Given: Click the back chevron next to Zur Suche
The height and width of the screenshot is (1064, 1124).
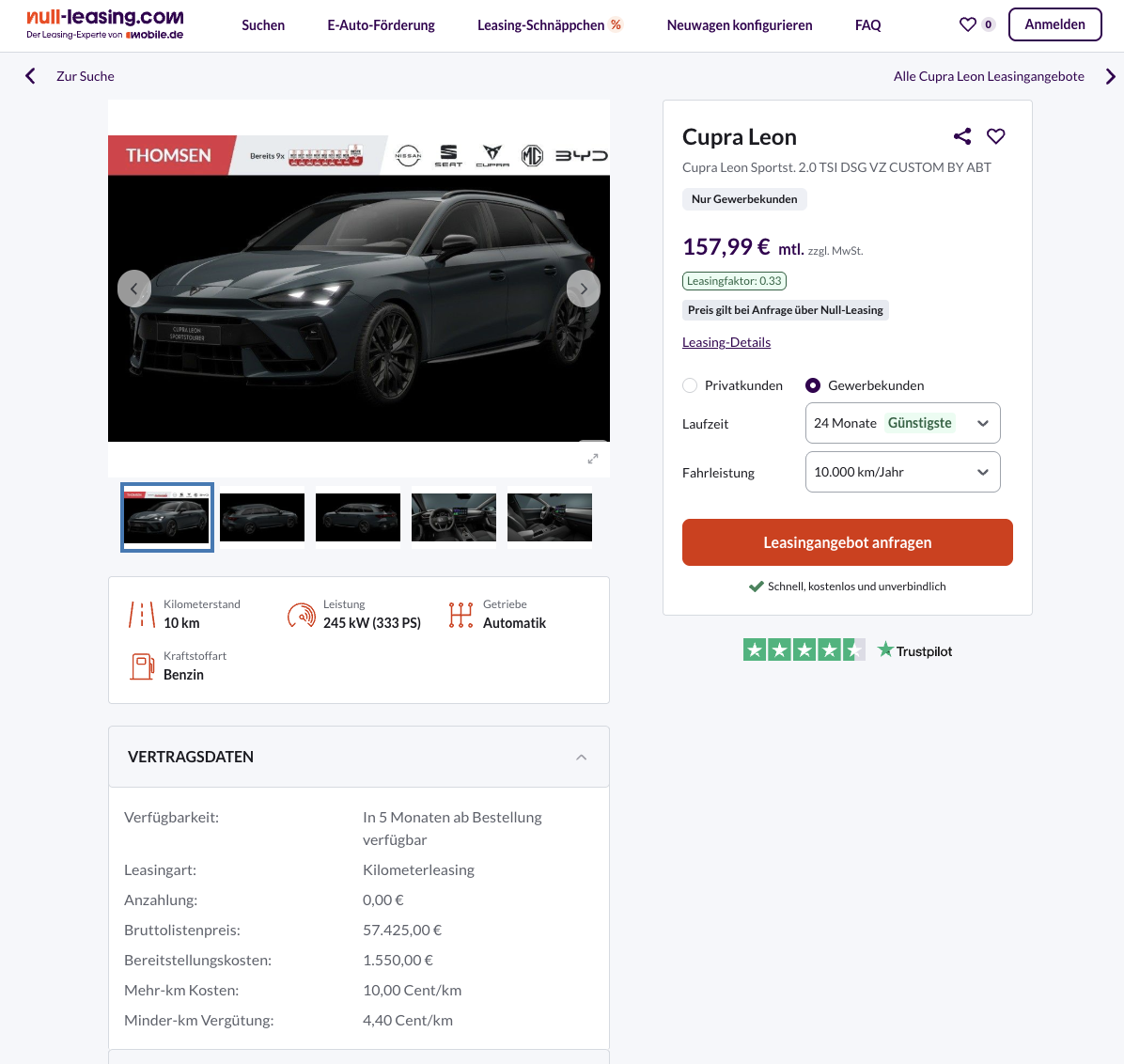Looking at the screenshot, I should [x=30, y=76].
